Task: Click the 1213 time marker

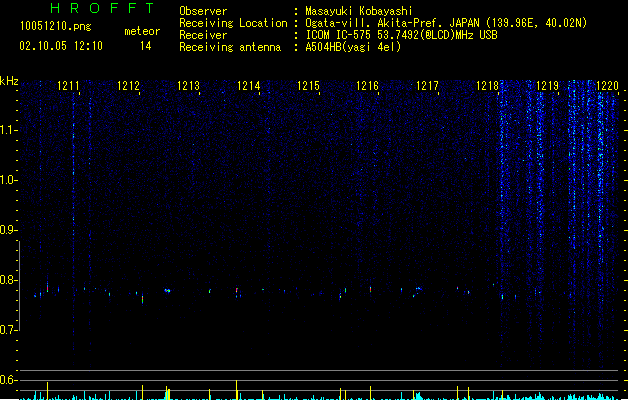Action: [188, 86]
